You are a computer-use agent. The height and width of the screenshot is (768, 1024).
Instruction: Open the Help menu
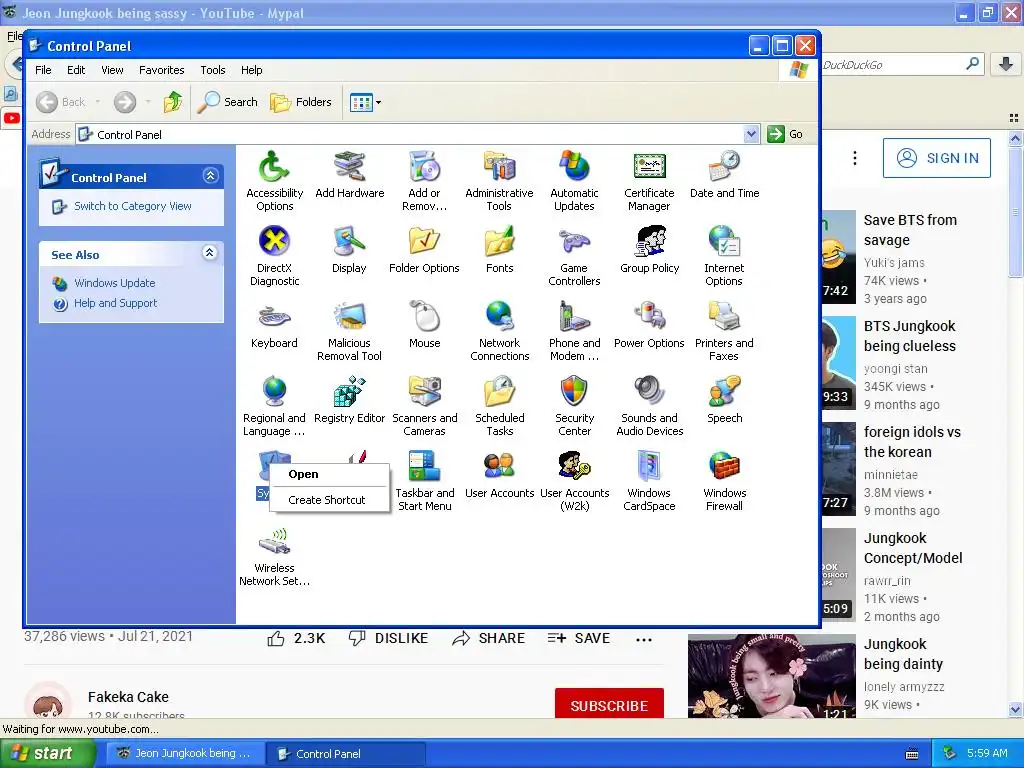[x=251, y=70]
